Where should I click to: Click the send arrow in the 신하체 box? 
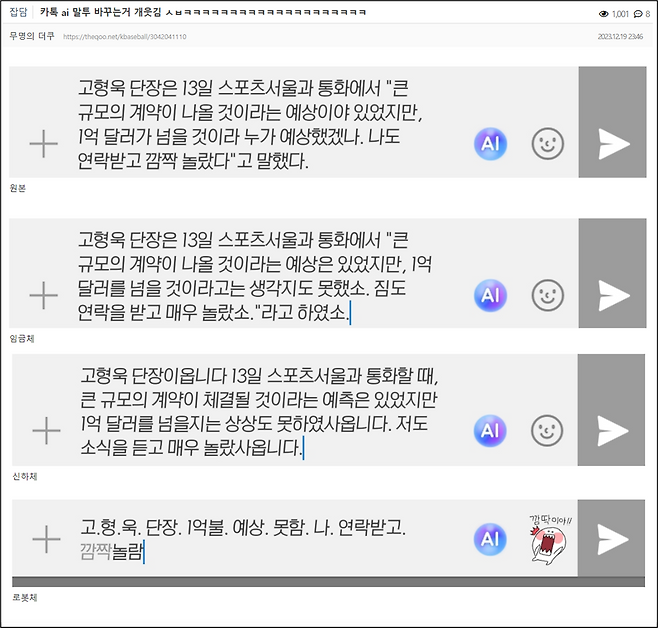pyautogui.click(x=612, y=430)
